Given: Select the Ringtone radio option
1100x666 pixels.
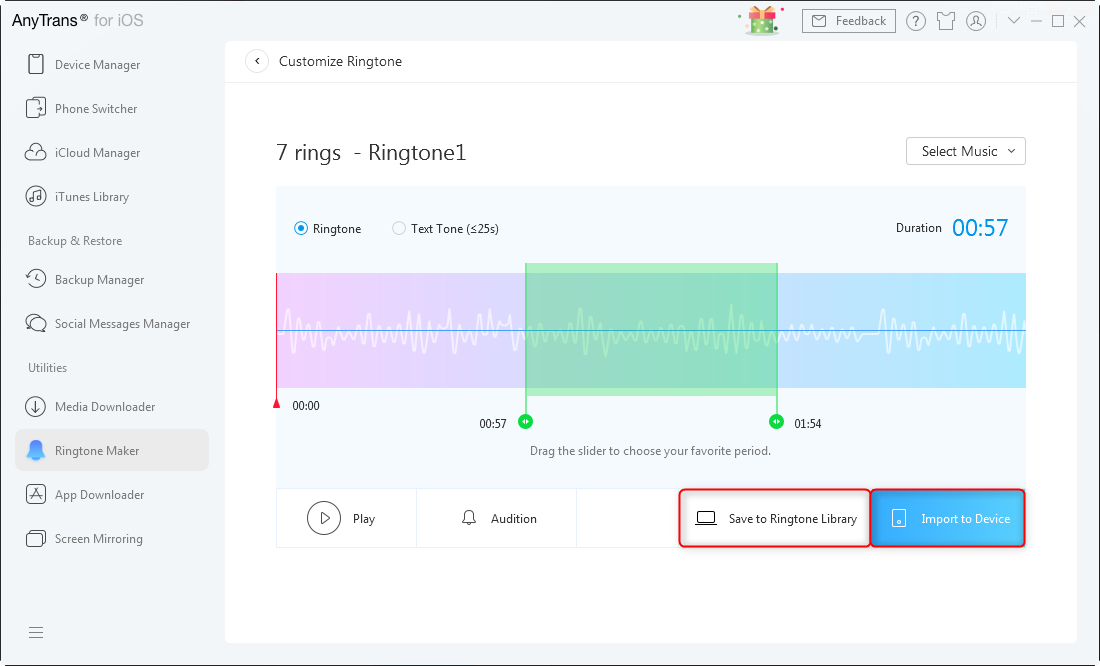Looking at the screenshot, I should (x=301, y=228).
